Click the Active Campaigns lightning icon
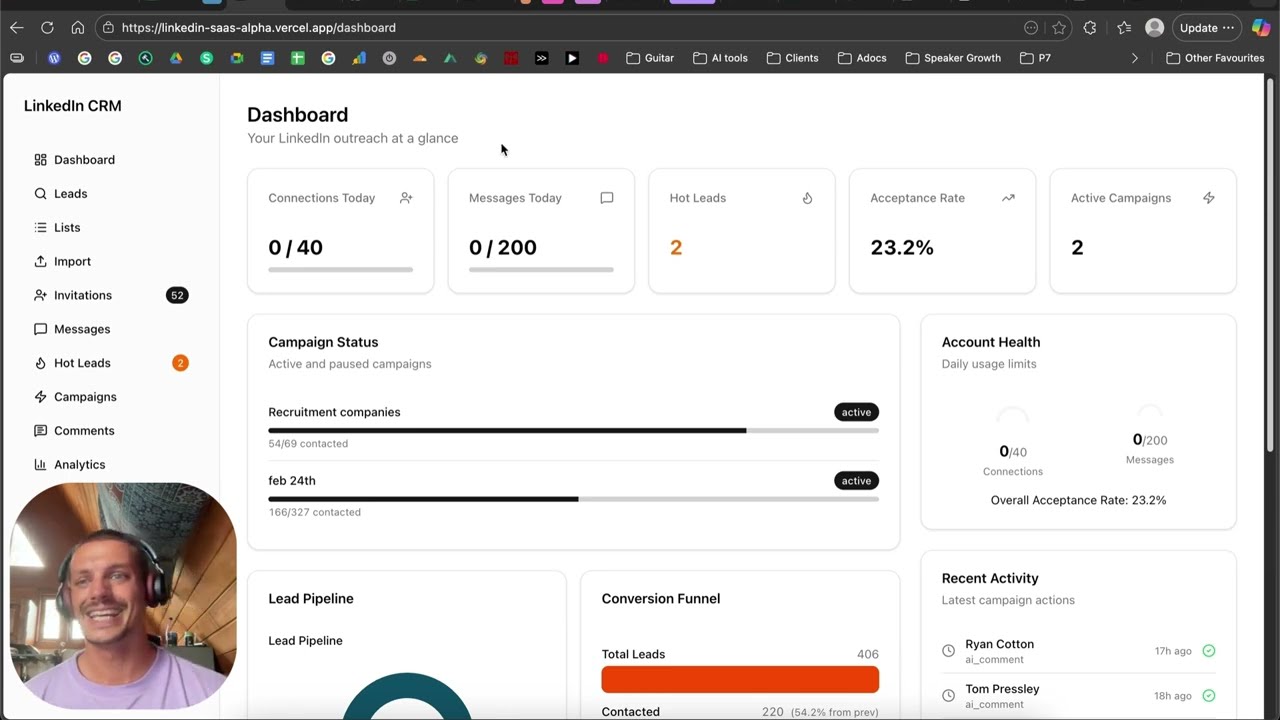 (1209, 198)
